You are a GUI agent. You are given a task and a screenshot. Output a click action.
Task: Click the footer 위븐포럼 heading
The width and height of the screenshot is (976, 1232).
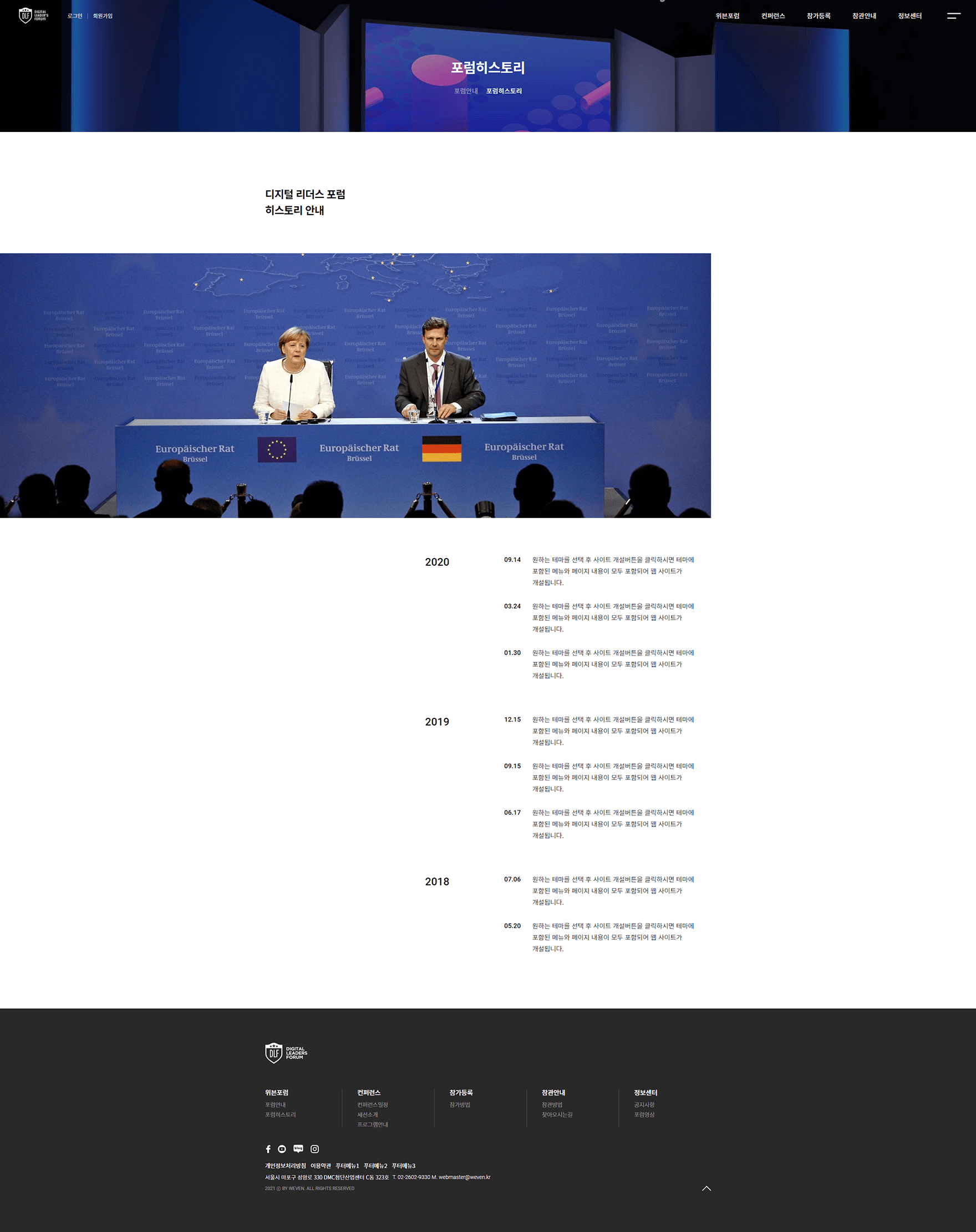coord(277,1093)
